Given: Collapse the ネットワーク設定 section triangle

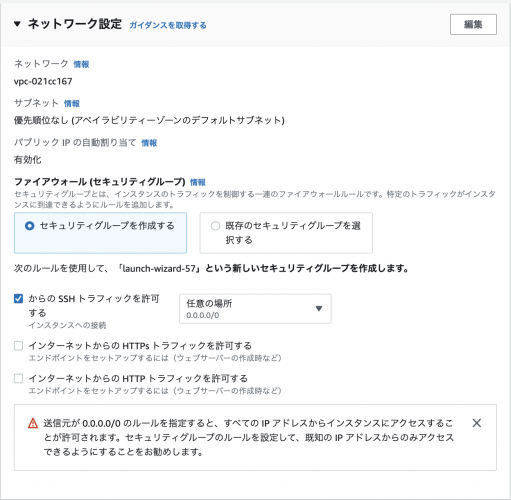Looking at the screenshot, I should tap(17, 24).
